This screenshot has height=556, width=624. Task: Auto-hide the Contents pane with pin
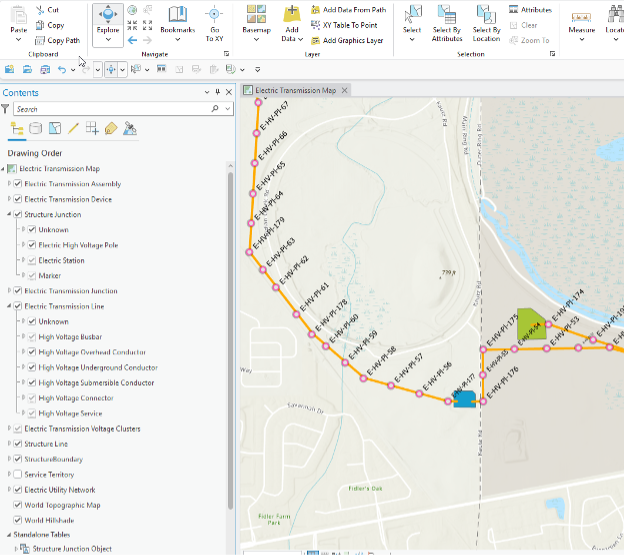pos(218,92)
